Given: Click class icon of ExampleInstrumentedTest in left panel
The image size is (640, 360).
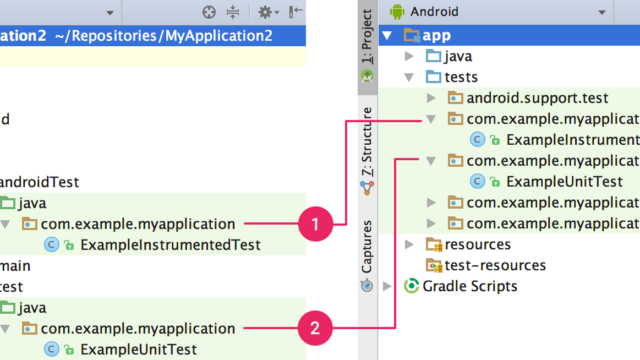Looking at the screenshot, I should [x=51, y=245].
